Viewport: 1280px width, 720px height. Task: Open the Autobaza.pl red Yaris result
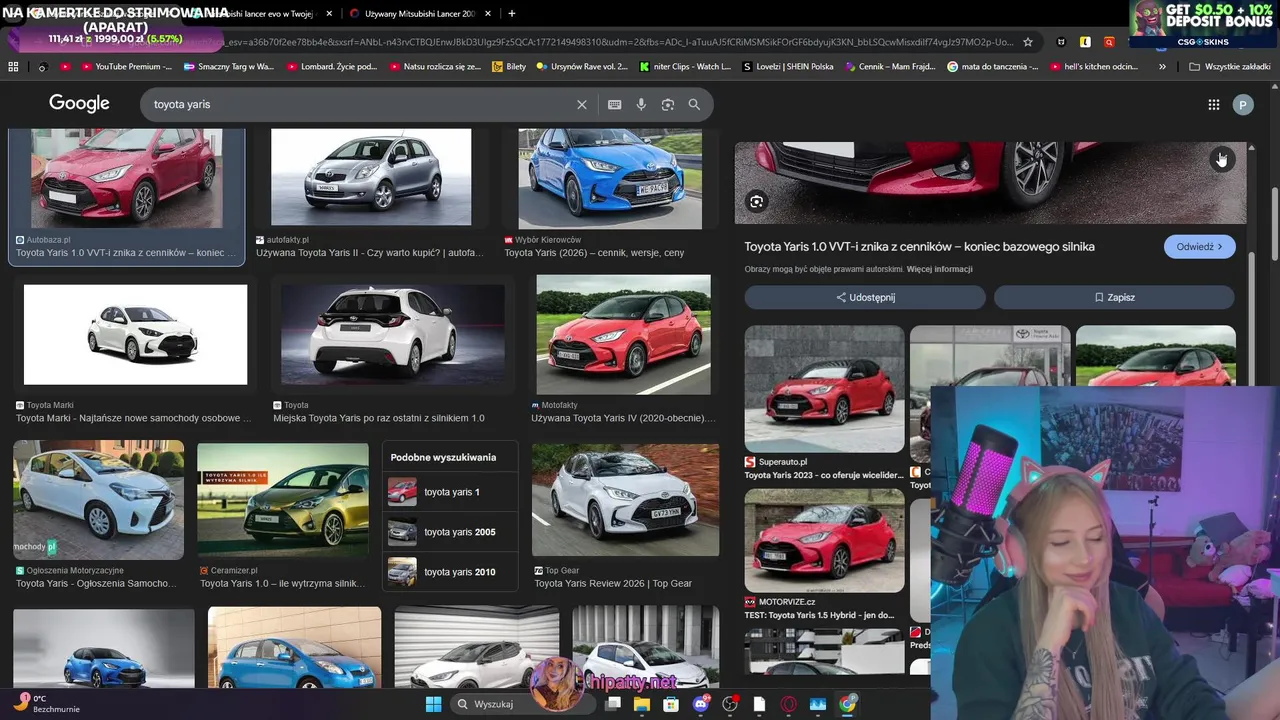point(127,178)
